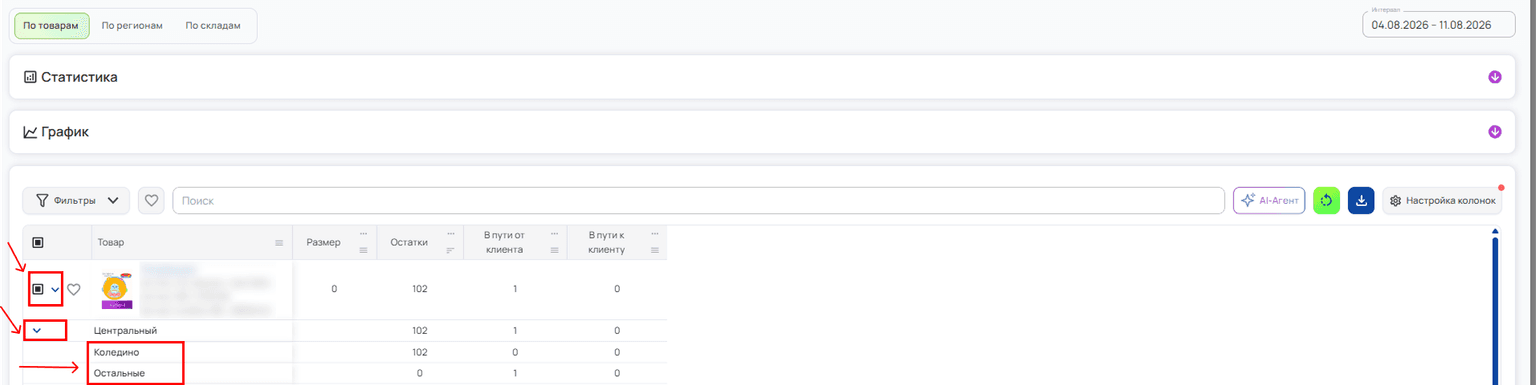Focus the Поиск search field

coord(699,200)
